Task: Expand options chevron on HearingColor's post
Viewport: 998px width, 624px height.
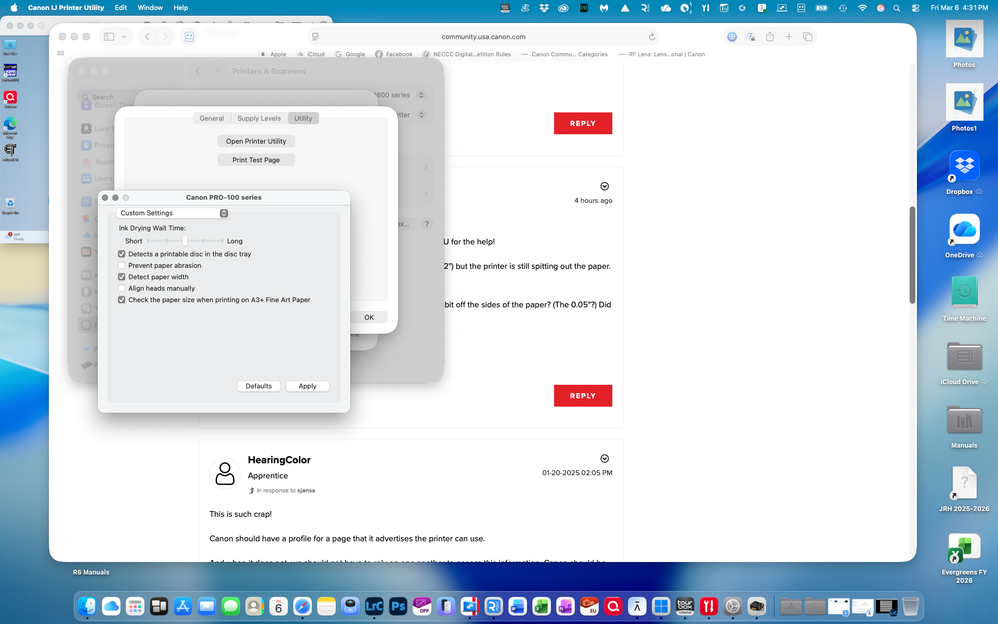Action: point(605,458)
